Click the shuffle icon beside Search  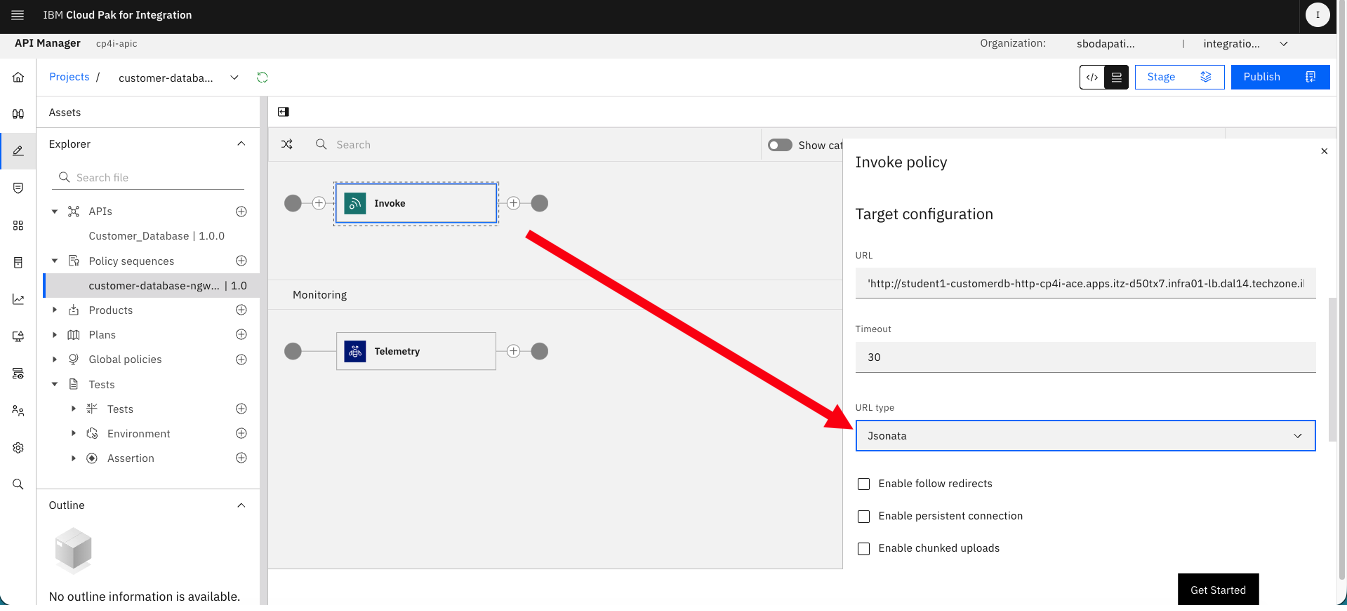287,144
